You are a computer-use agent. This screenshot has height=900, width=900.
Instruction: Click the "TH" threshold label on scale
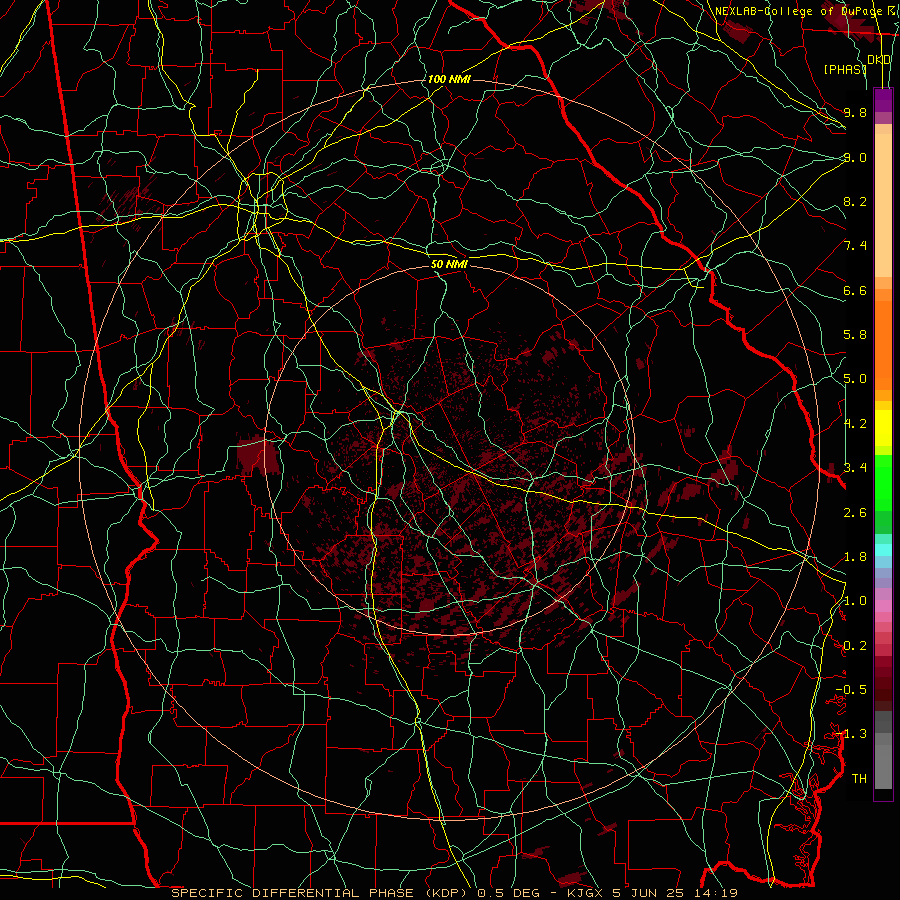pos(859,779)
